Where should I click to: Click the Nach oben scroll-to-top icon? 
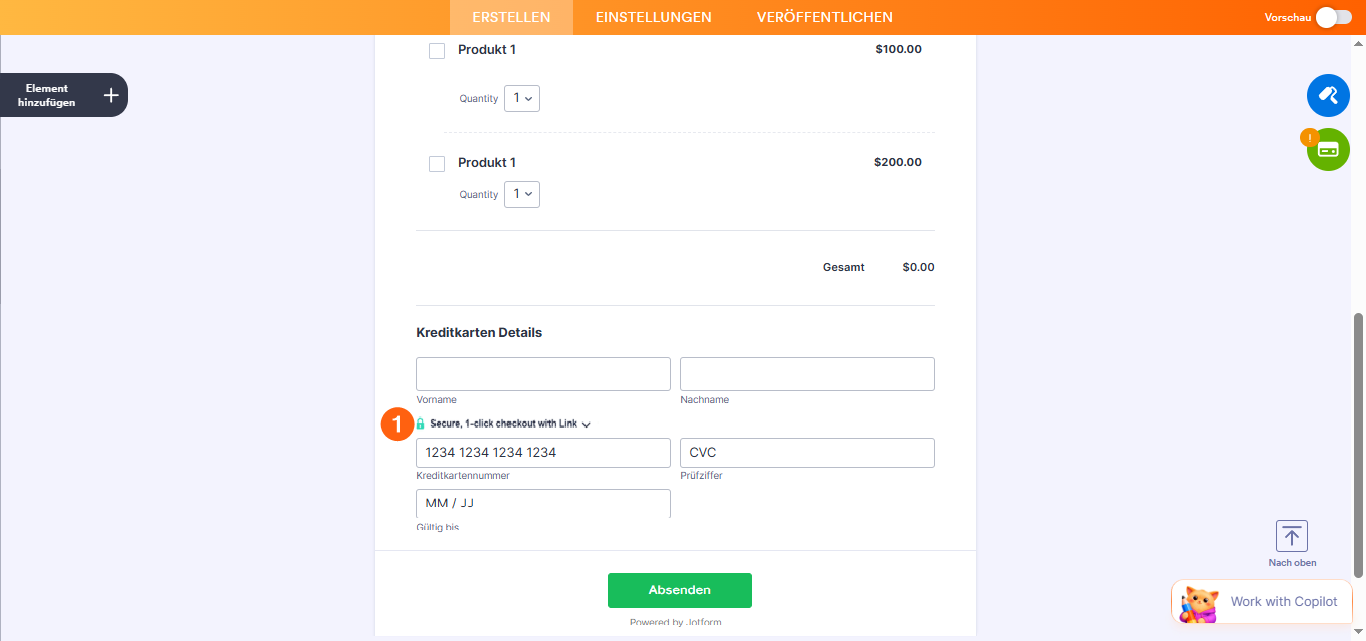click(1291, 536)
